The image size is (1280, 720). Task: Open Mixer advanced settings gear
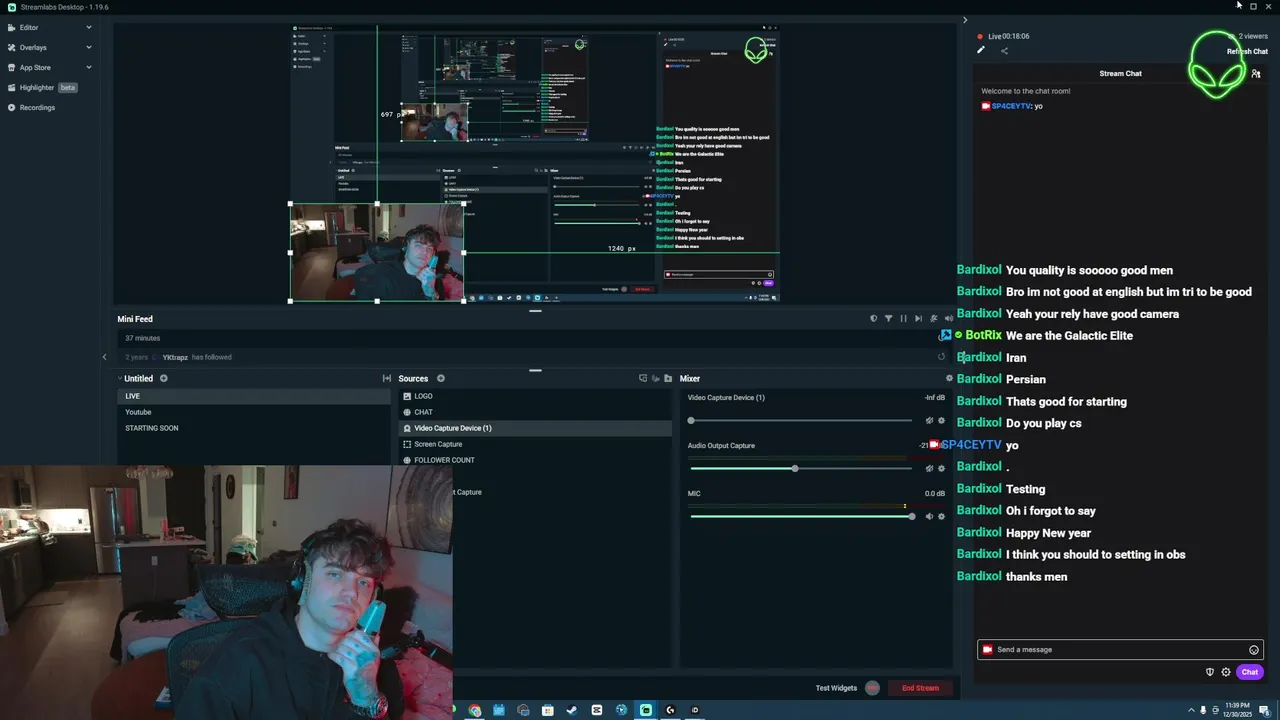coord(949,379)
